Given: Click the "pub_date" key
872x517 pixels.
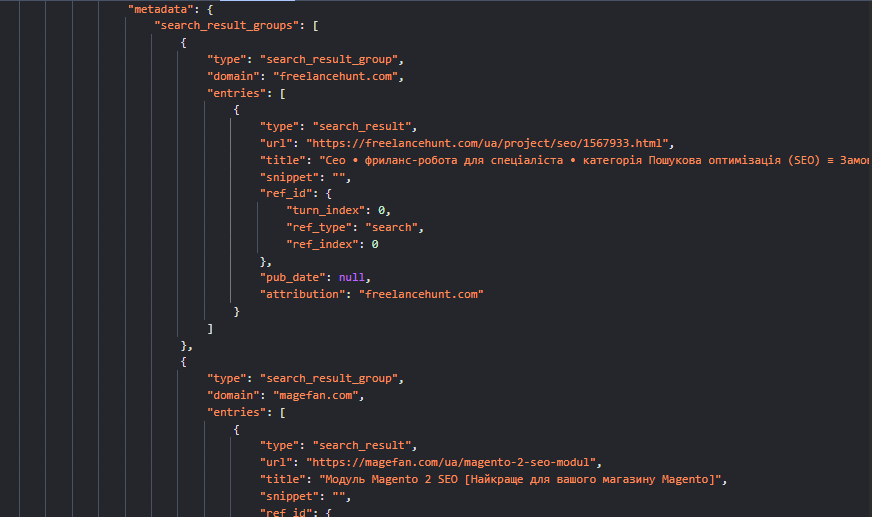Looking at the screenshot, I should click(295, 277).
